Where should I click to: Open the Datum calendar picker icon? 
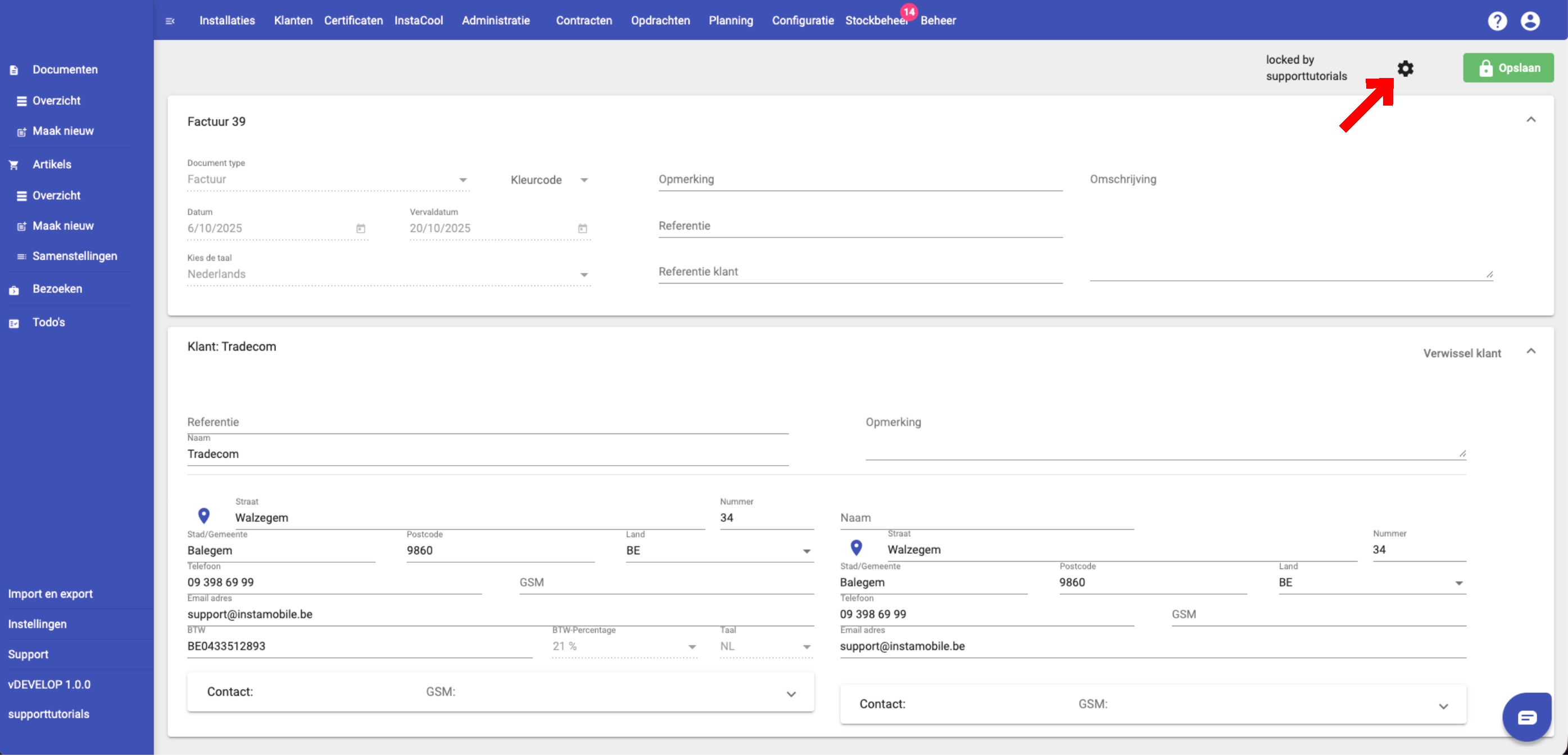pyautogui.click(x=360, y=229)
